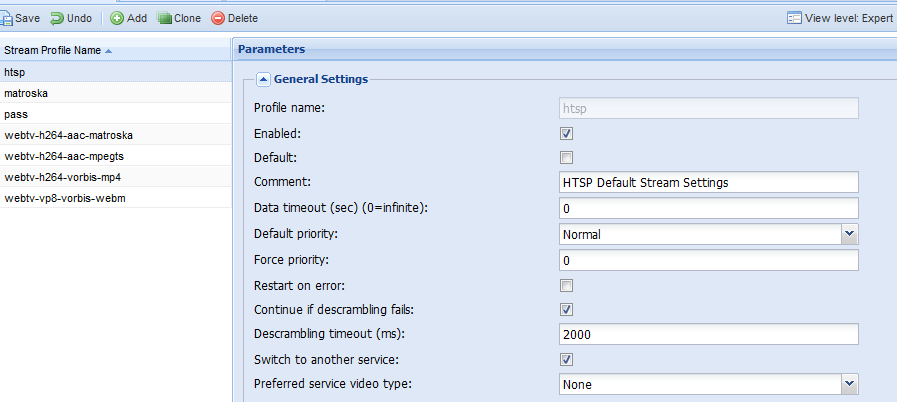Sort by Stream Profile Name arrow

109,51
